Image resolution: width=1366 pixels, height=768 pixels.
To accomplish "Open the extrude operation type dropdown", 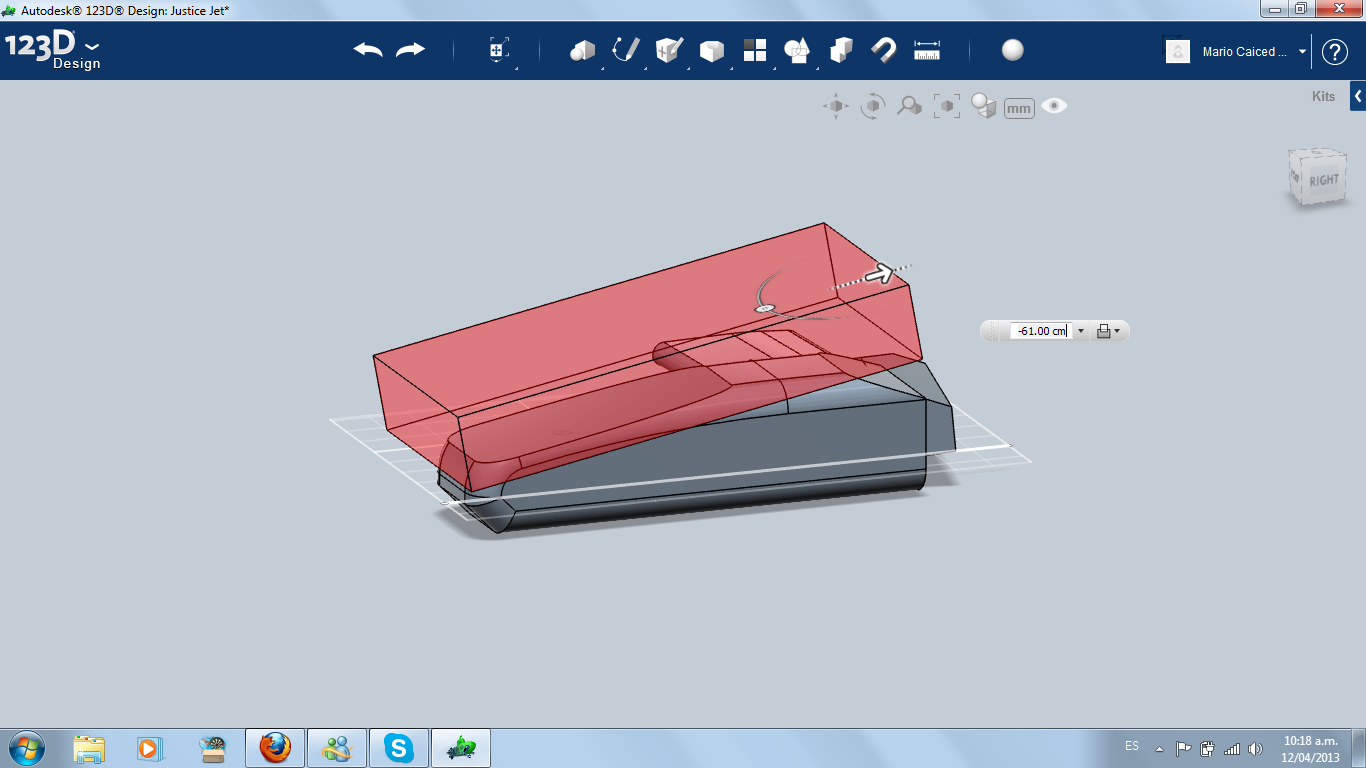I will coord(1108,331).
